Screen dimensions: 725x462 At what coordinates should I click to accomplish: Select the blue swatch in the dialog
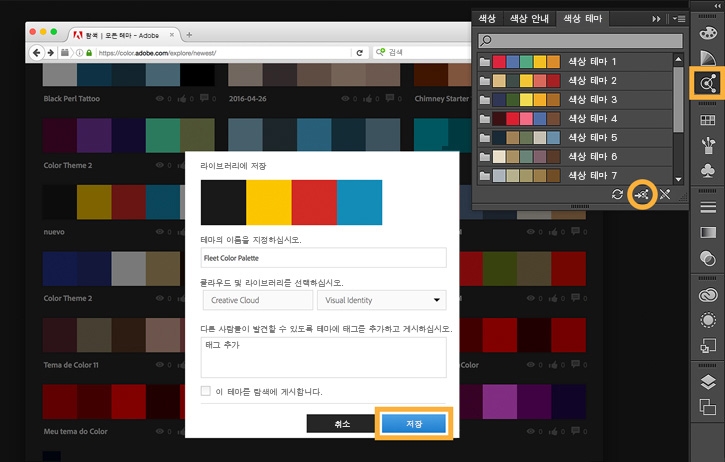click(x=359, y=203)
